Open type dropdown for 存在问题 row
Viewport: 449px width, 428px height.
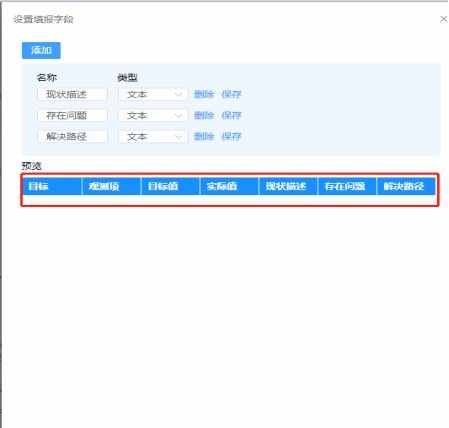pos(153,115)
